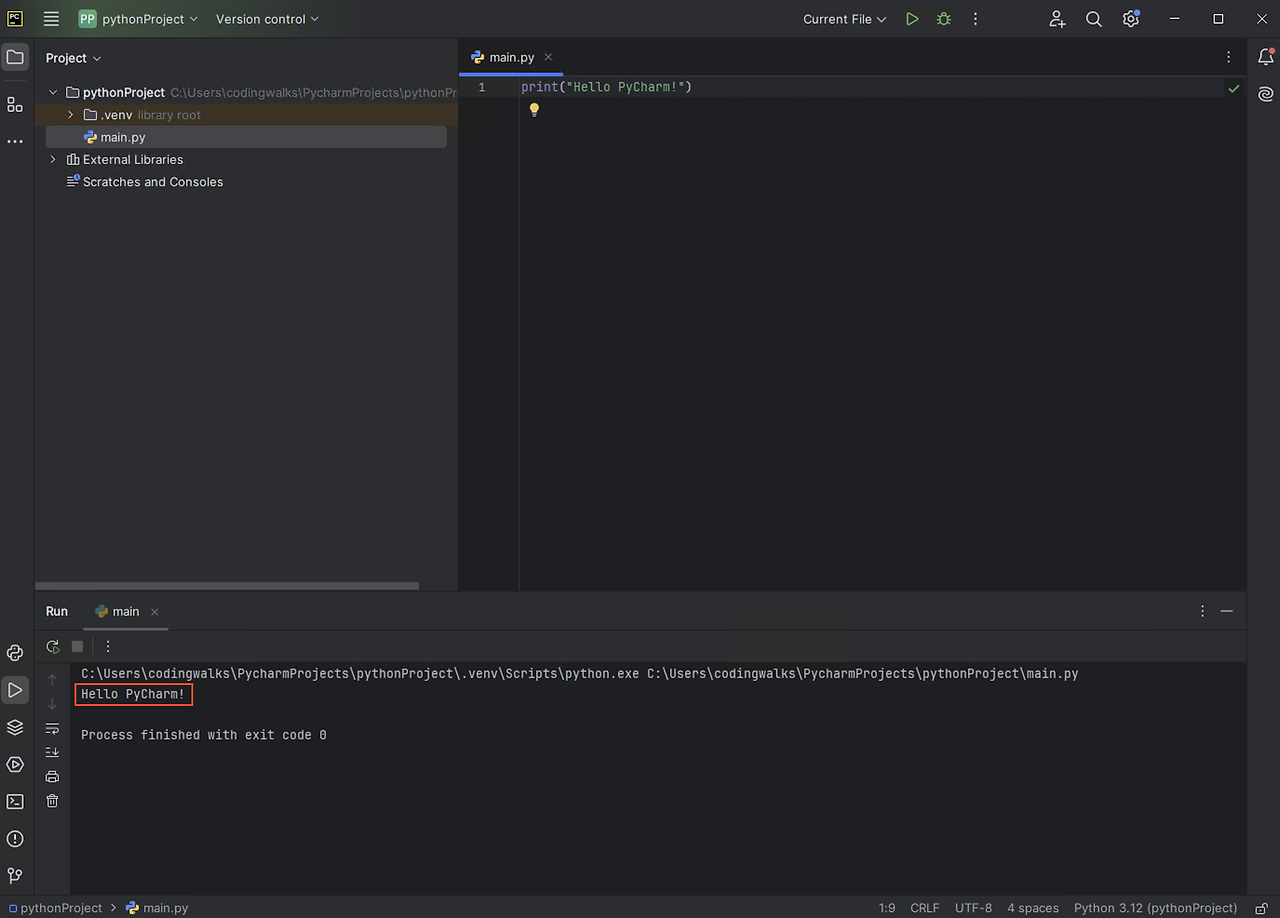Open Python Packages tool window icon
Screen dimensions: 1280x918
[x=15, y=653]
